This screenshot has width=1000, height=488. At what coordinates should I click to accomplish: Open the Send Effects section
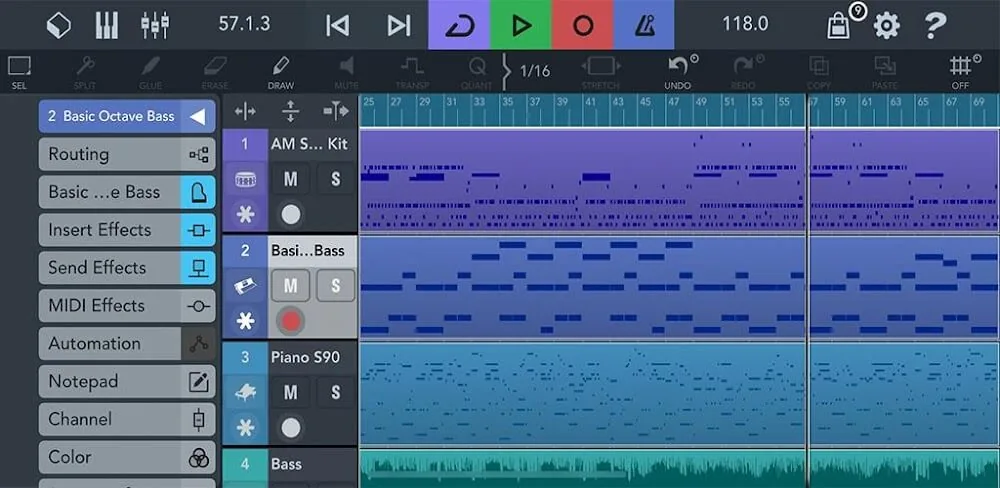(127, 268)
